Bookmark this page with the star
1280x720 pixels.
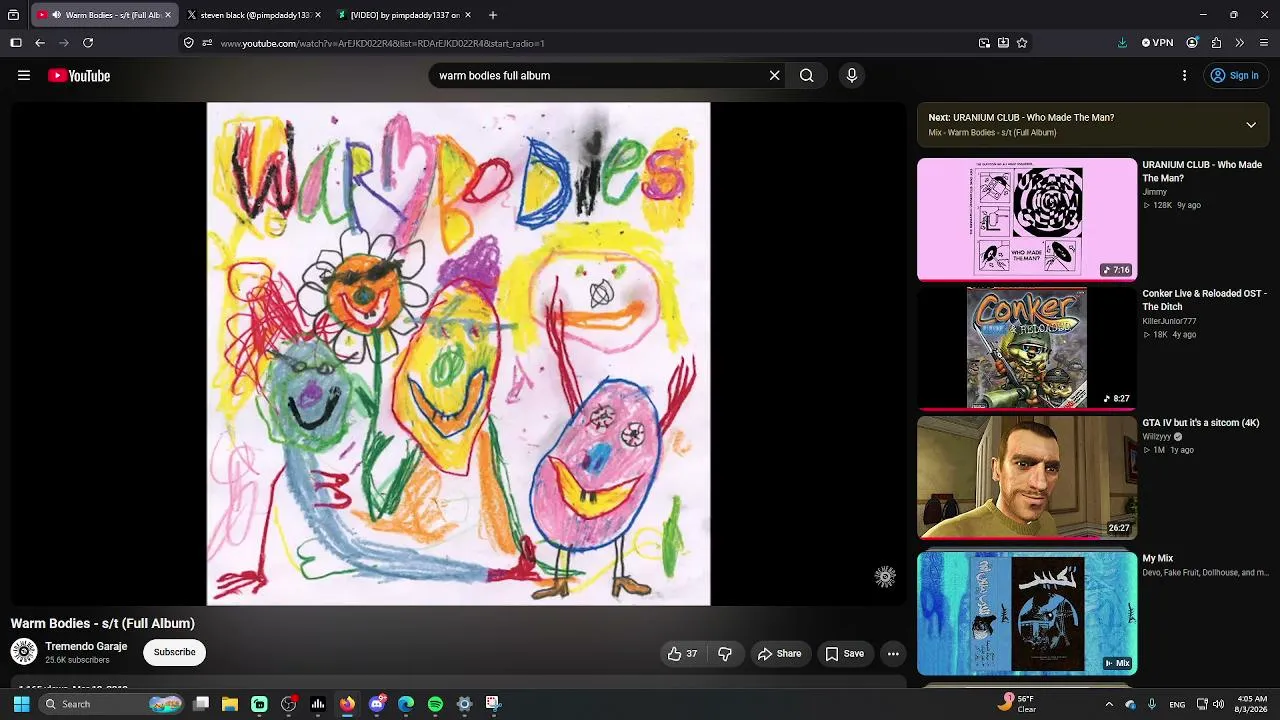pyautogui.click(x=1022, y=43)
